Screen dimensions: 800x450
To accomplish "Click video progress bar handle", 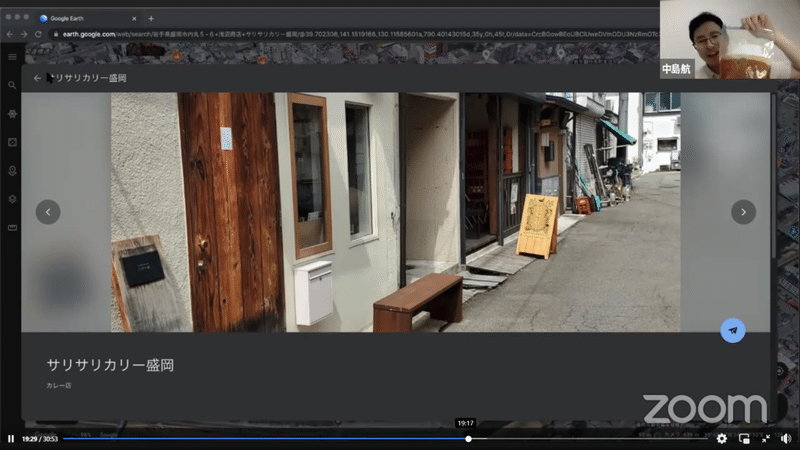I will tap(468, 439).
